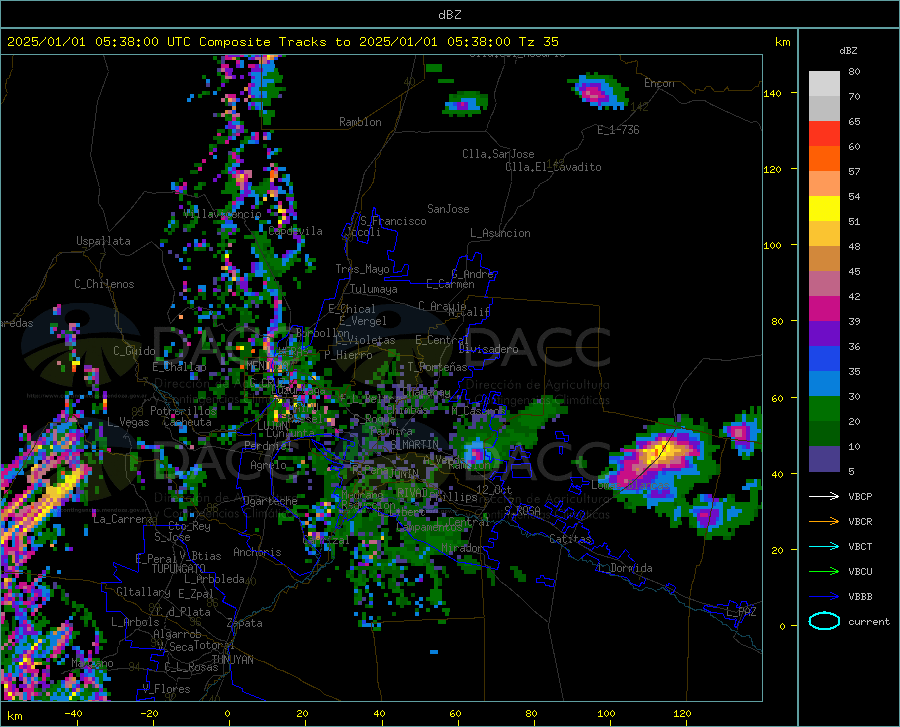Click the 'Clla.El_Cavadito' map label
The image size is (900, 727).
[553, 167]
